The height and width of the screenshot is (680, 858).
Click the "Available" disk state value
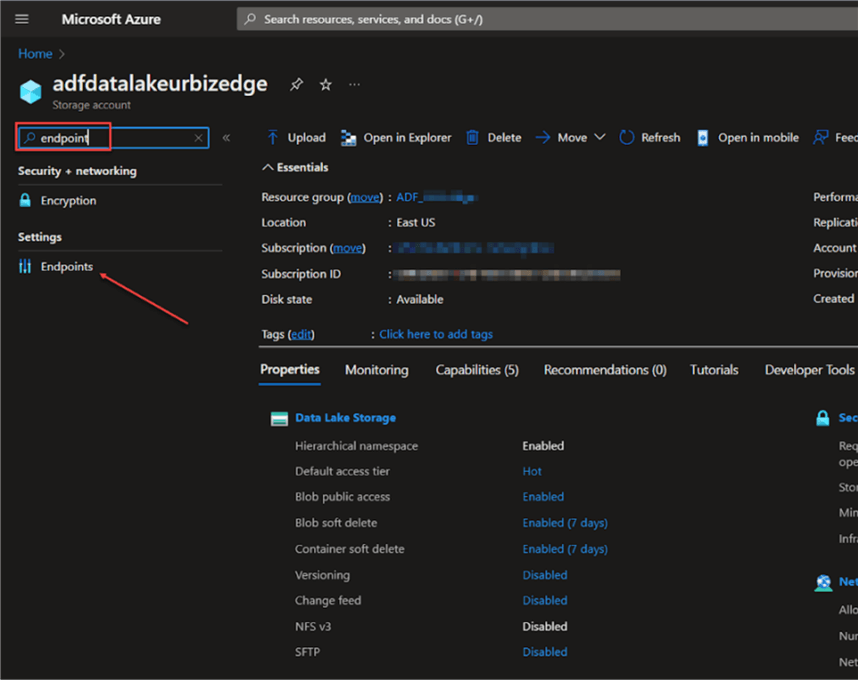[420, 300]
